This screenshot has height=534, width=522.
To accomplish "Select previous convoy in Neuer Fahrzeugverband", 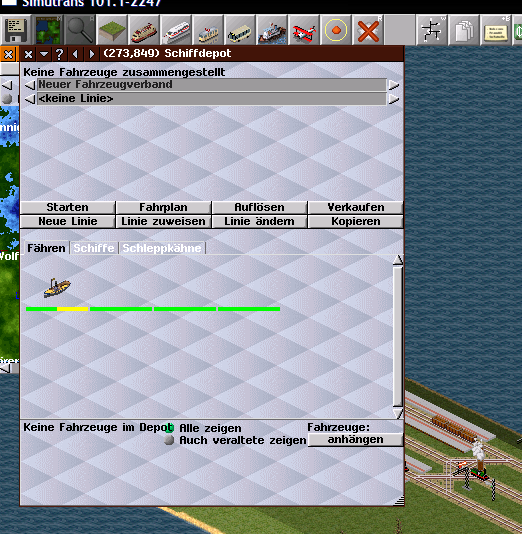I will pos(30,85).
